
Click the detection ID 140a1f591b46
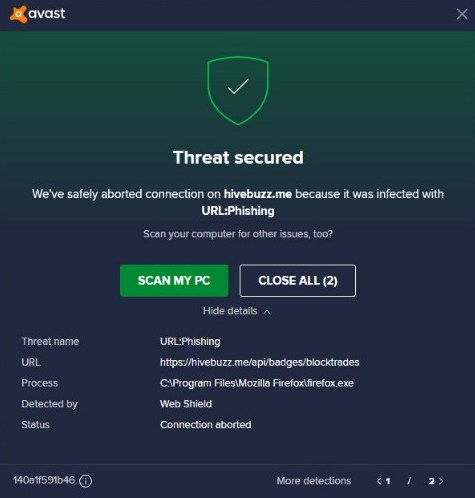pyautogui.click(x=44, y=480)
